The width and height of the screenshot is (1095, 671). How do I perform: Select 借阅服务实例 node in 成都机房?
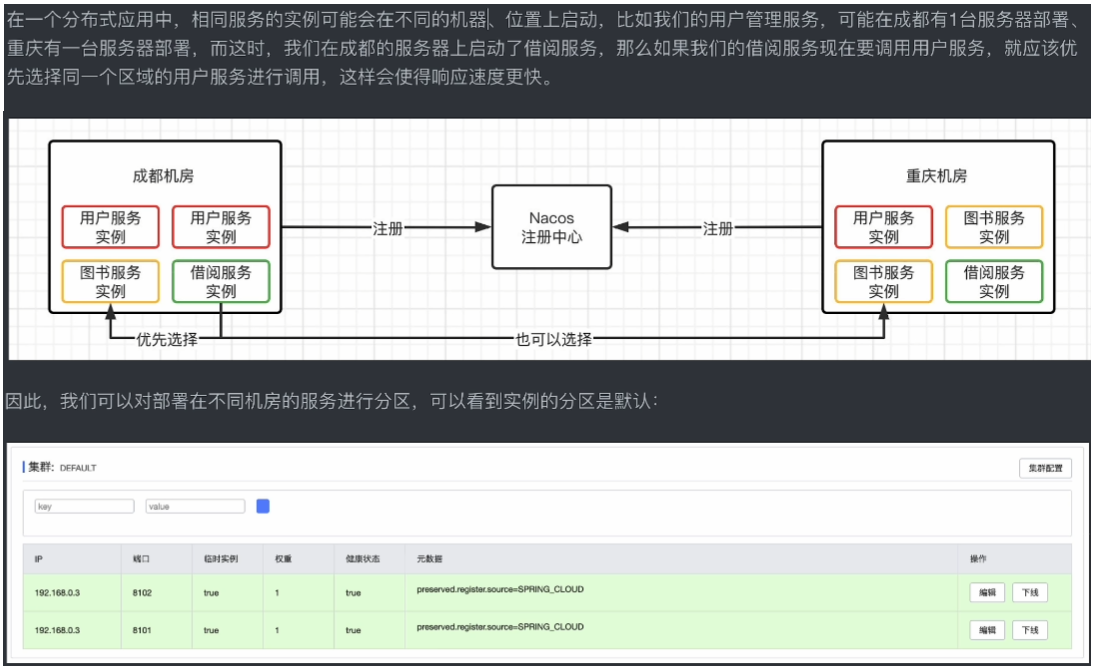(x=221, y=282)
